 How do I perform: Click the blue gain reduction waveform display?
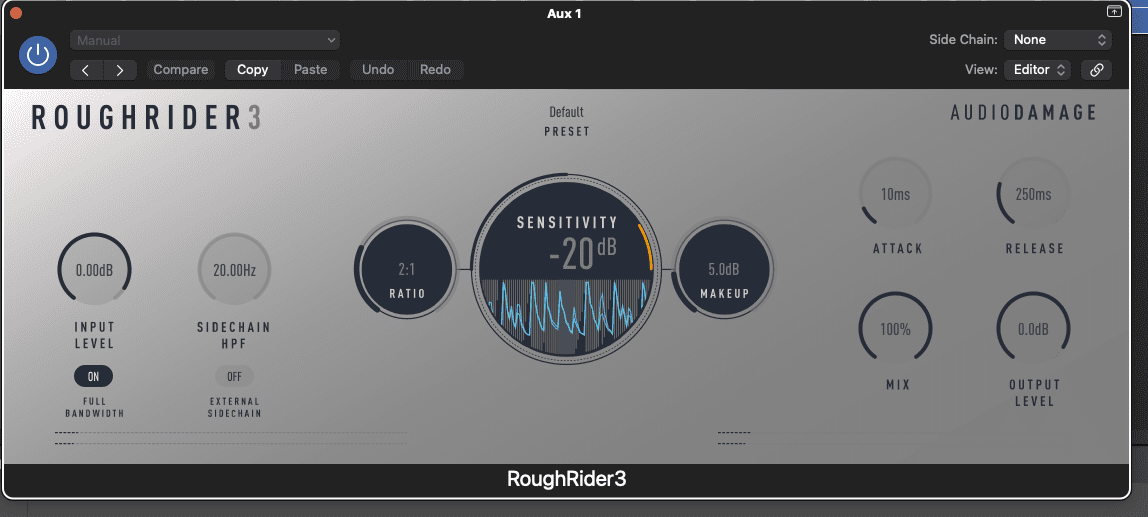tap(567, 317)
